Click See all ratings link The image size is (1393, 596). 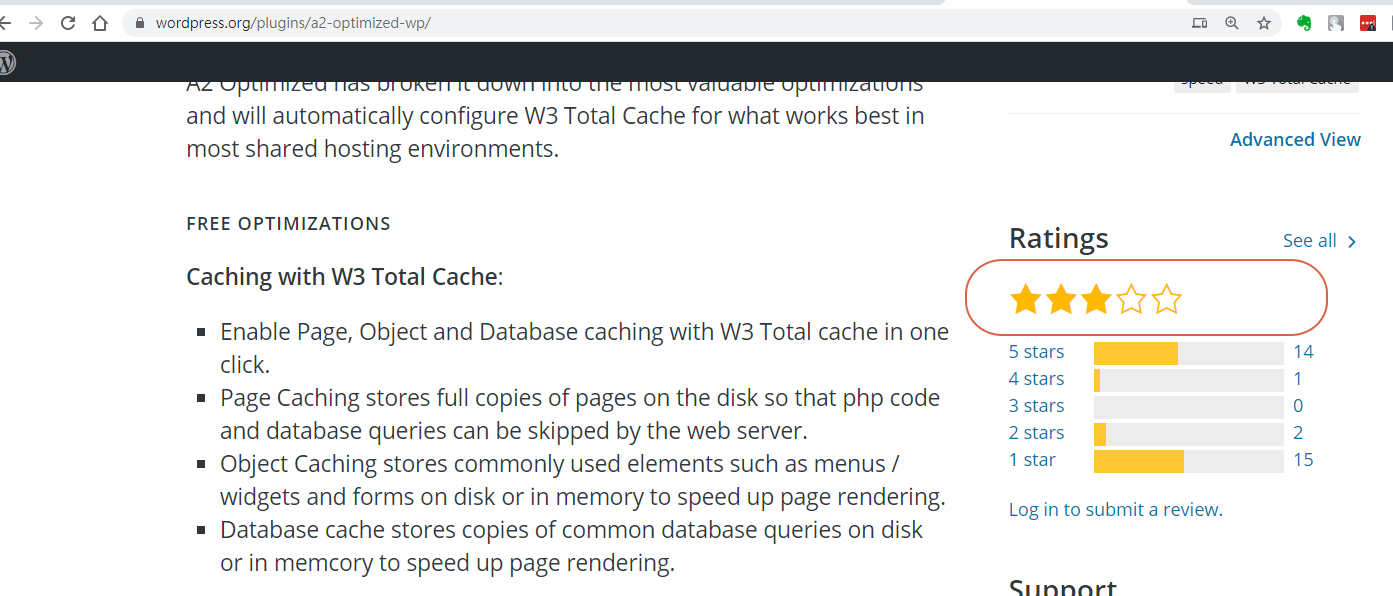1309,241
